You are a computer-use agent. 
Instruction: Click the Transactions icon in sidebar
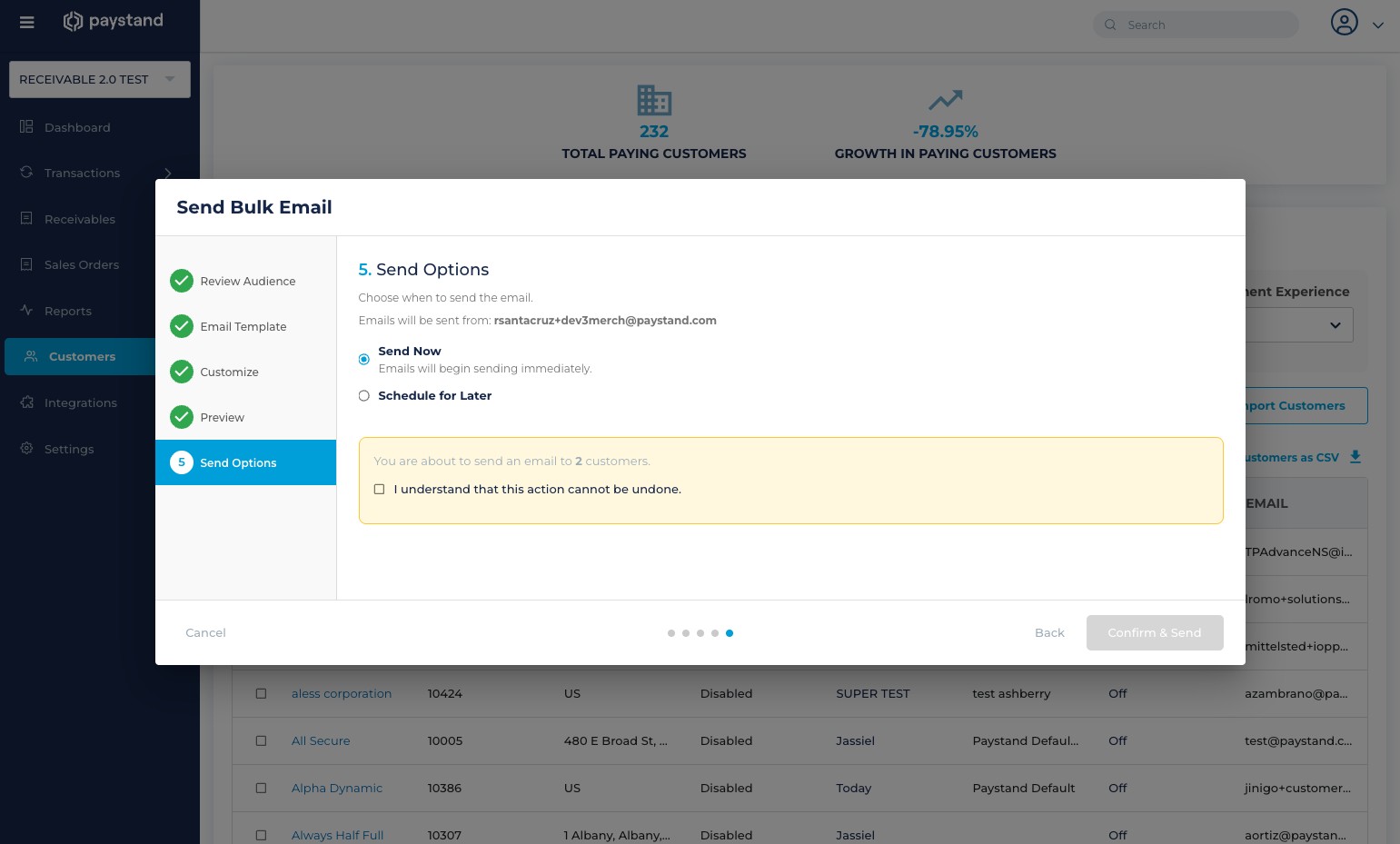tap(26, 172)
